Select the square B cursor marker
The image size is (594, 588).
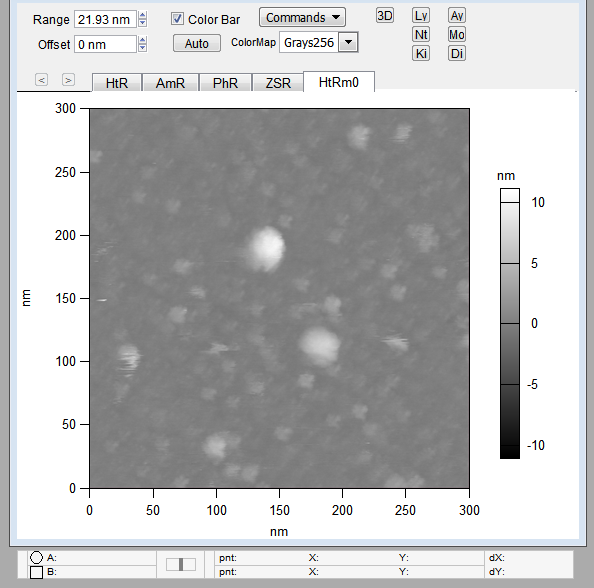pos(36,572)
